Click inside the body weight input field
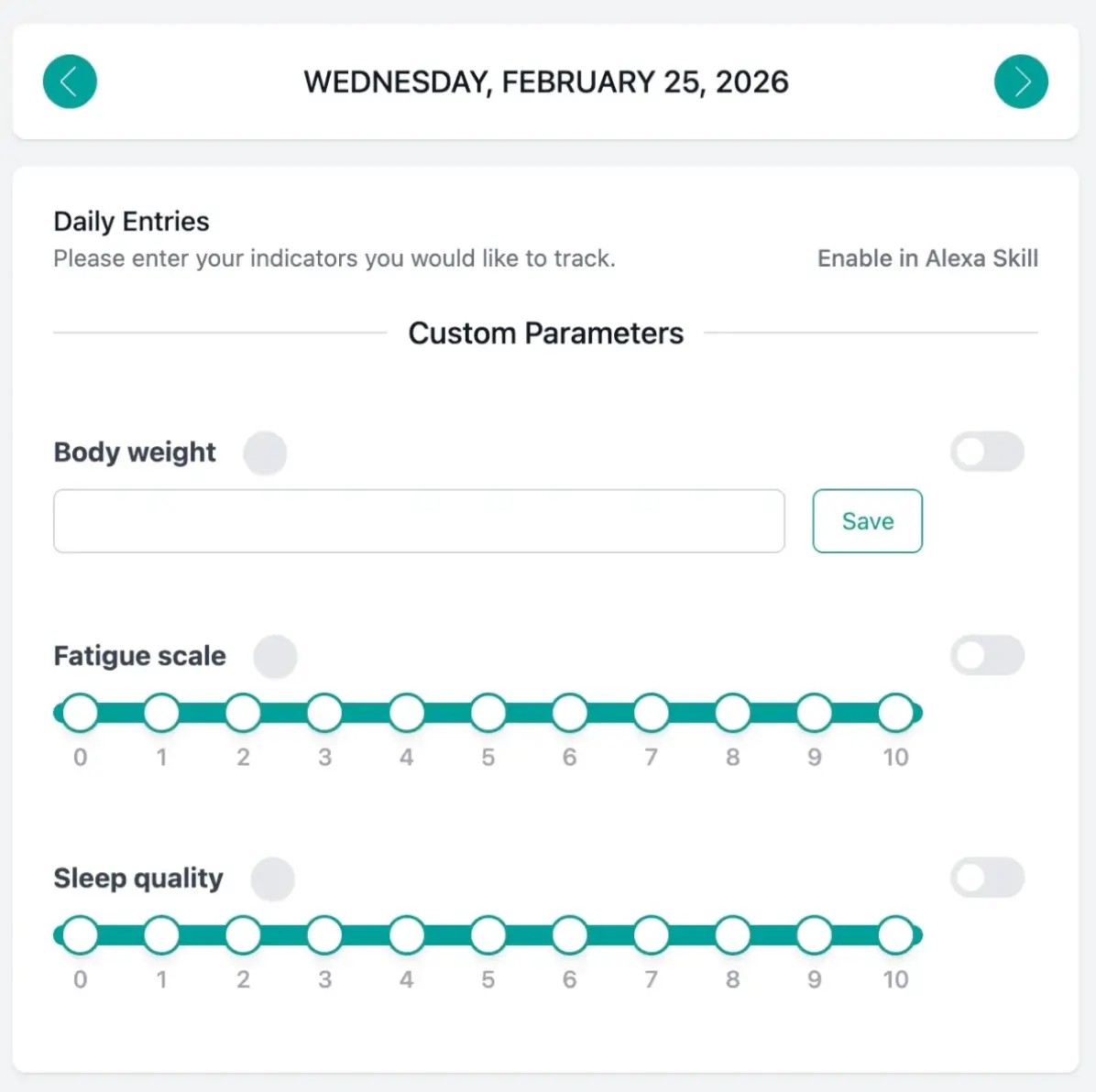The height and width of the screenshot is (1092, 1096). (419, 520)
